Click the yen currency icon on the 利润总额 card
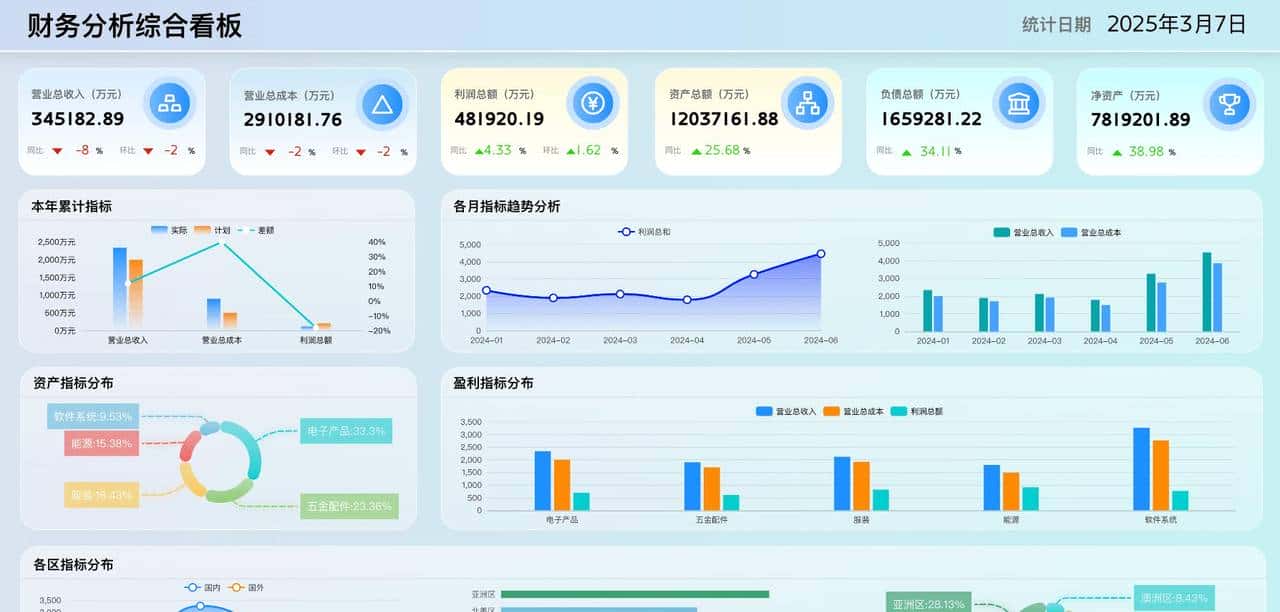This screenshot has width=1280, height=612. pos(593,102)
